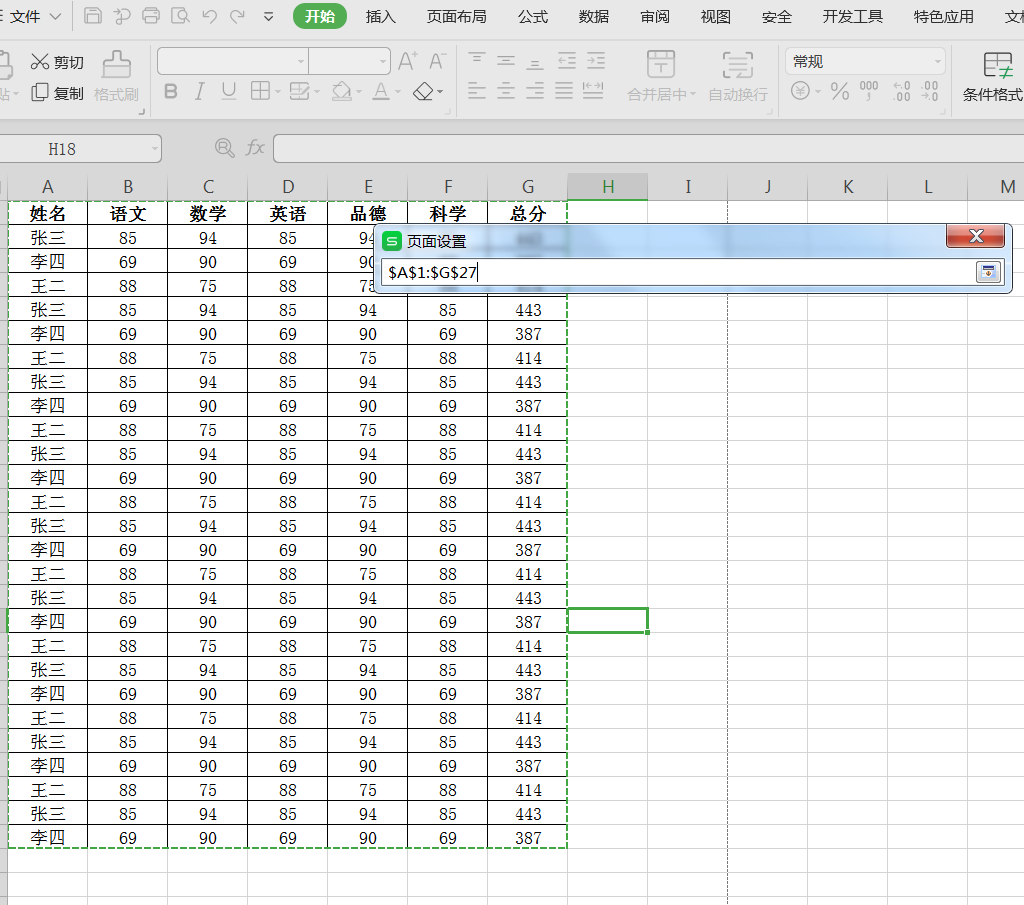This screenshot has height=905, width=1024.
Task: Increase font size with A+ icon
Action: (x=408, y=61)
